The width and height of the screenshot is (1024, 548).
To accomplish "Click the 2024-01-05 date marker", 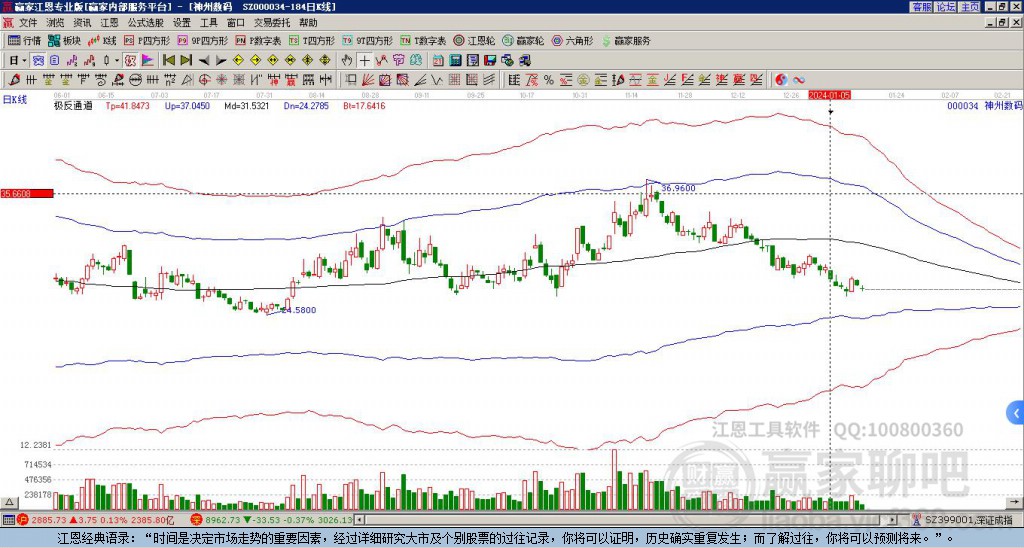I will 829,95.
